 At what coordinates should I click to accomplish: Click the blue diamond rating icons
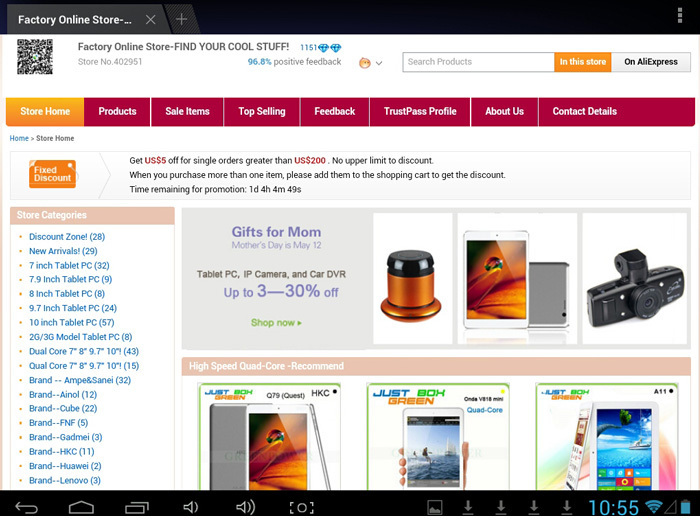click(329, 48)
